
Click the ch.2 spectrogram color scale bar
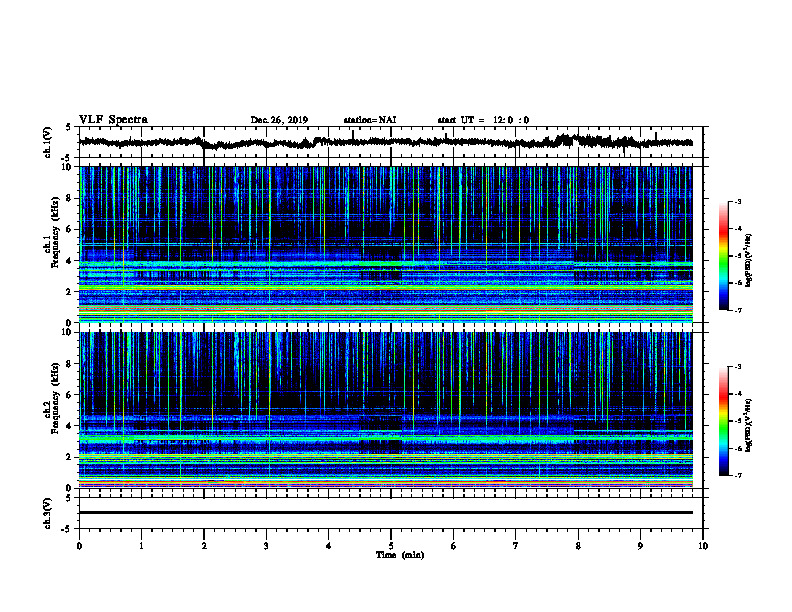coord(723,421)
